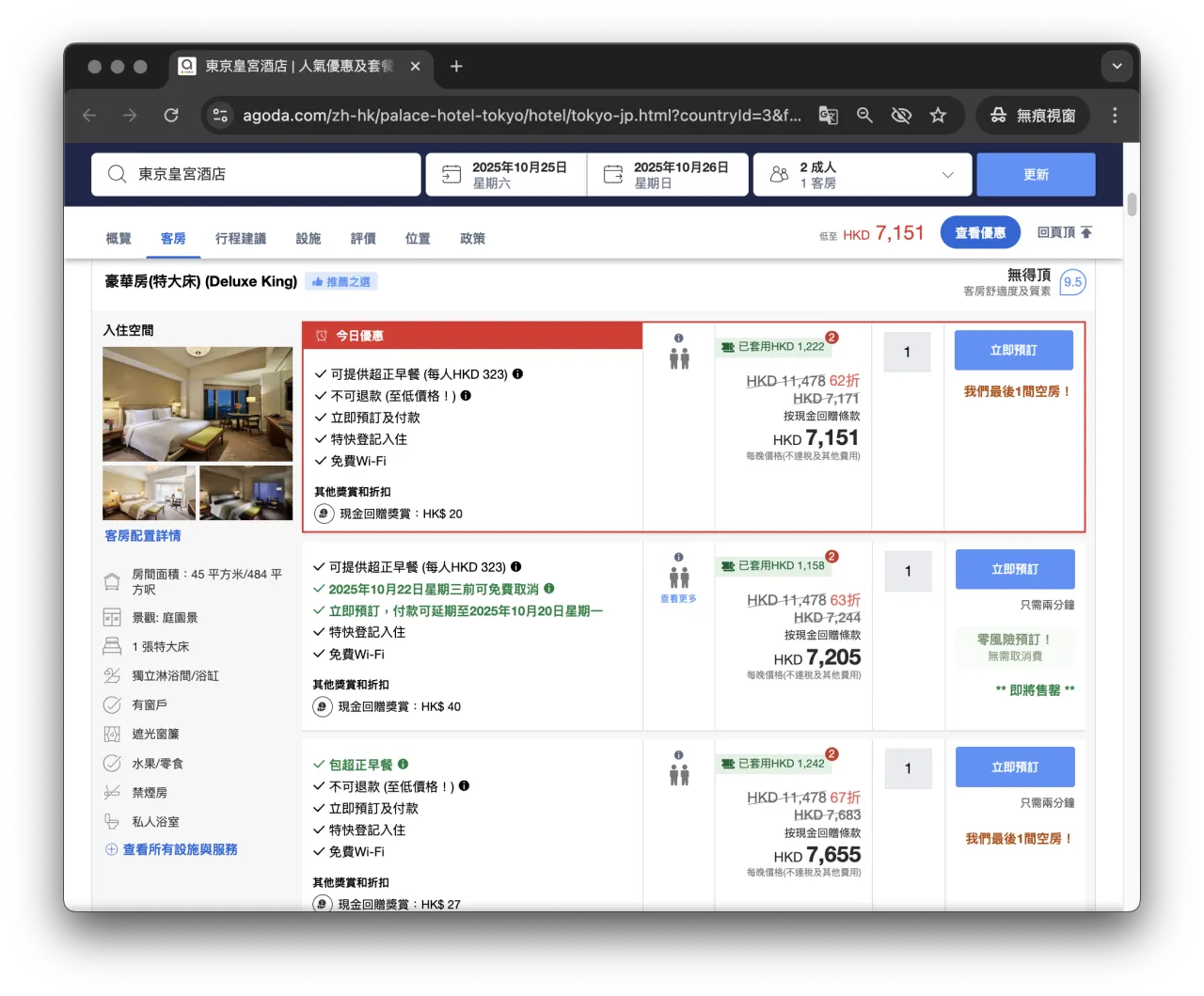
Task: Click the Deluxe King room photo thumbnail
Action: [x=197, y=403]
